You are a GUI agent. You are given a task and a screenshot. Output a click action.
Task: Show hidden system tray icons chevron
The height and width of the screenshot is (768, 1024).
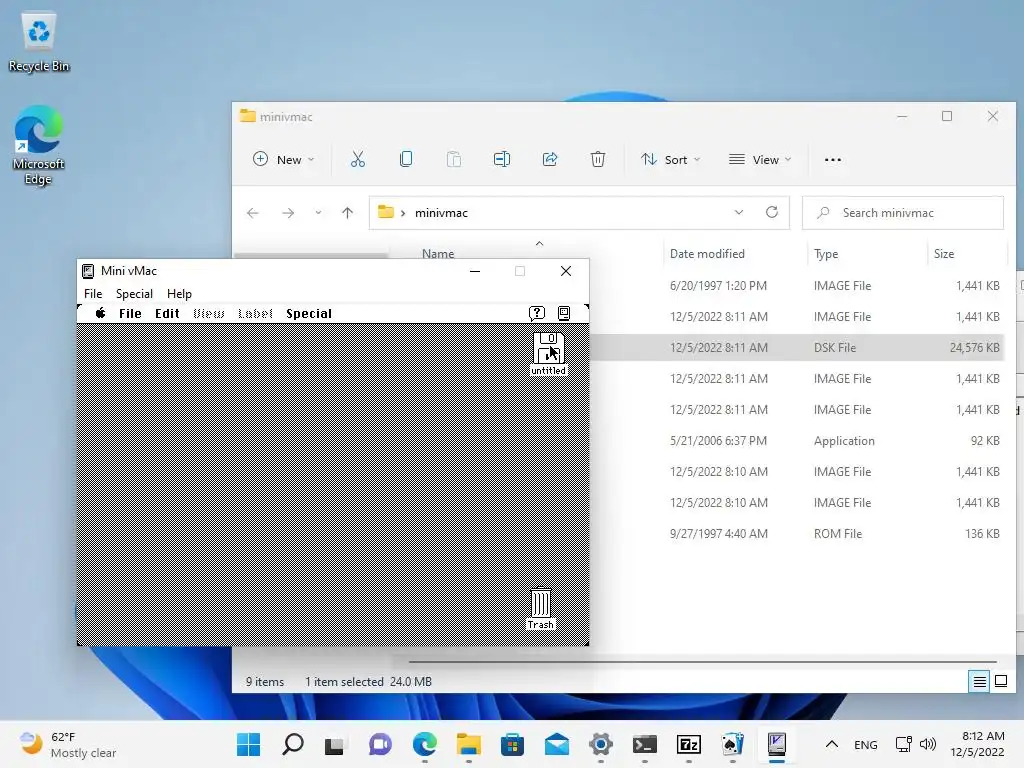tap(831, 744)
